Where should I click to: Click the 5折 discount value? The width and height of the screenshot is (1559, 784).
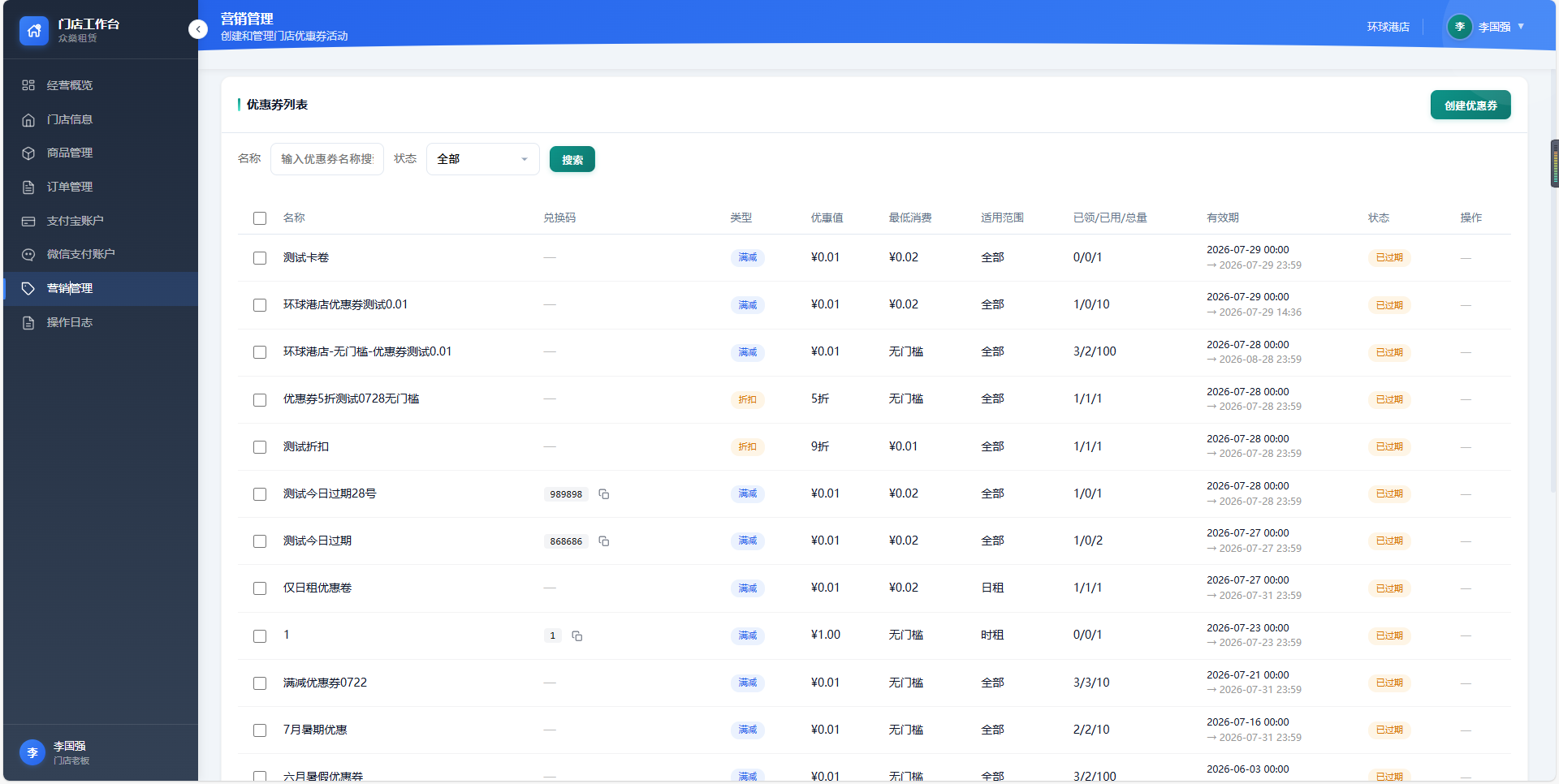click(820, 398)
